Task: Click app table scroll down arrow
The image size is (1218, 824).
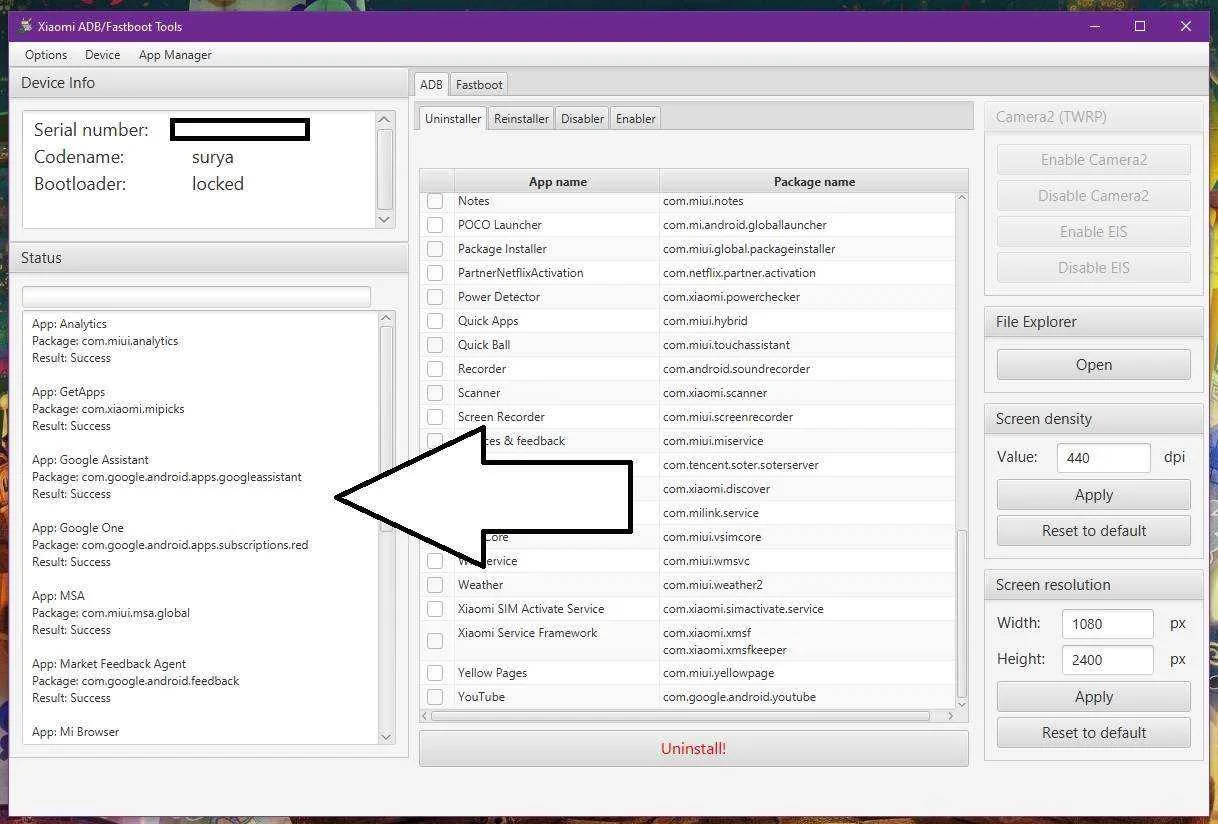Action: pos(962,704)
